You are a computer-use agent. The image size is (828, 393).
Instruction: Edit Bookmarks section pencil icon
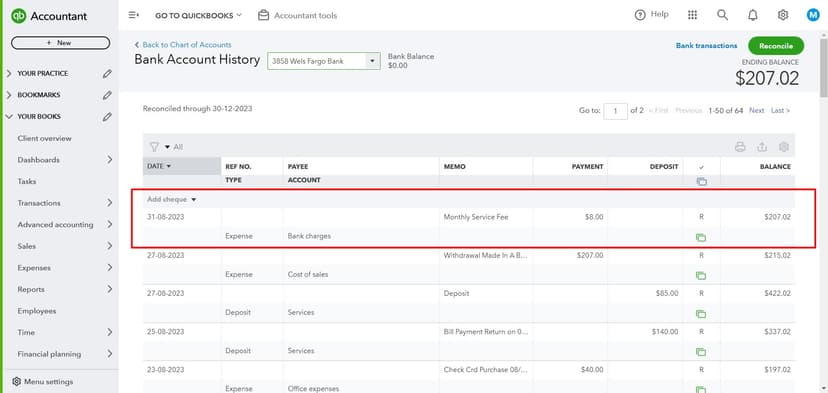pyautogui.click(x=107, y=95)
